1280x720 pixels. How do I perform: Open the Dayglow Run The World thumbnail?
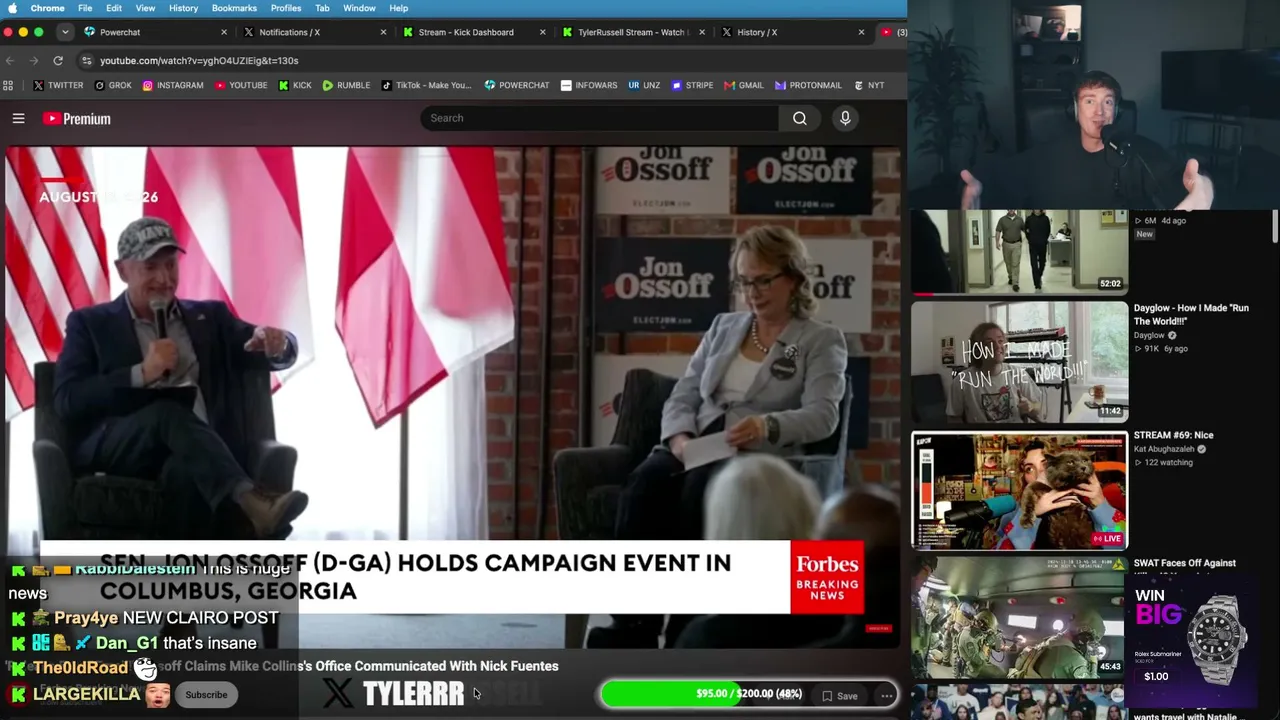pyautogui.click(x=1020, y=362)
